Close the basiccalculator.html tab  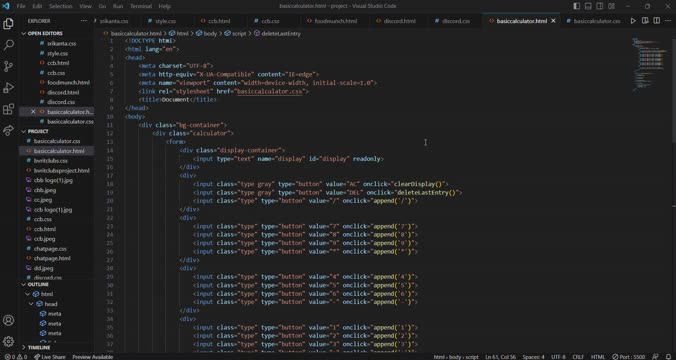click(554, 21)
